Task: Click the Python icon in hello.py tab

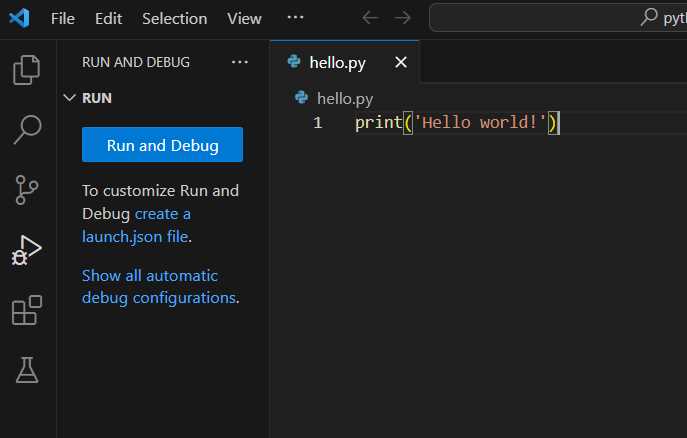Action: pos(294,62)
